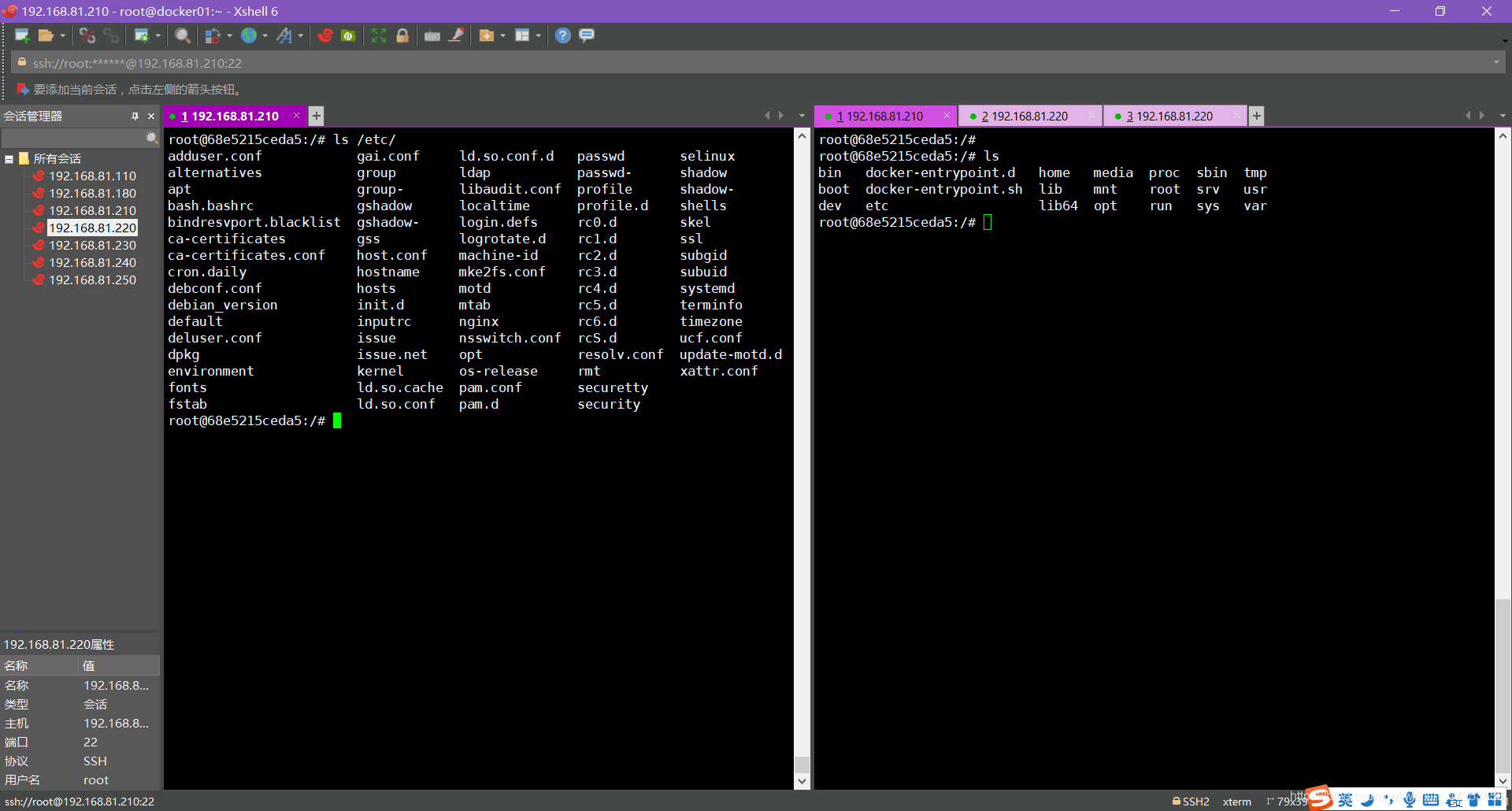Expand the dropdown beside the folder-plus icon
The image size is (1512, 811).
click(x=502, y=35)
